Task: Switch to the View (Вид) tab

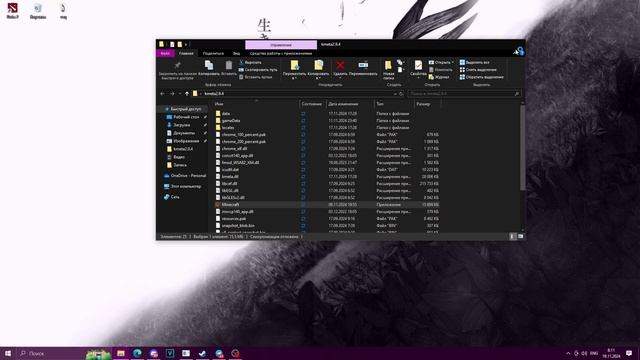Action: tap(236, 53)
